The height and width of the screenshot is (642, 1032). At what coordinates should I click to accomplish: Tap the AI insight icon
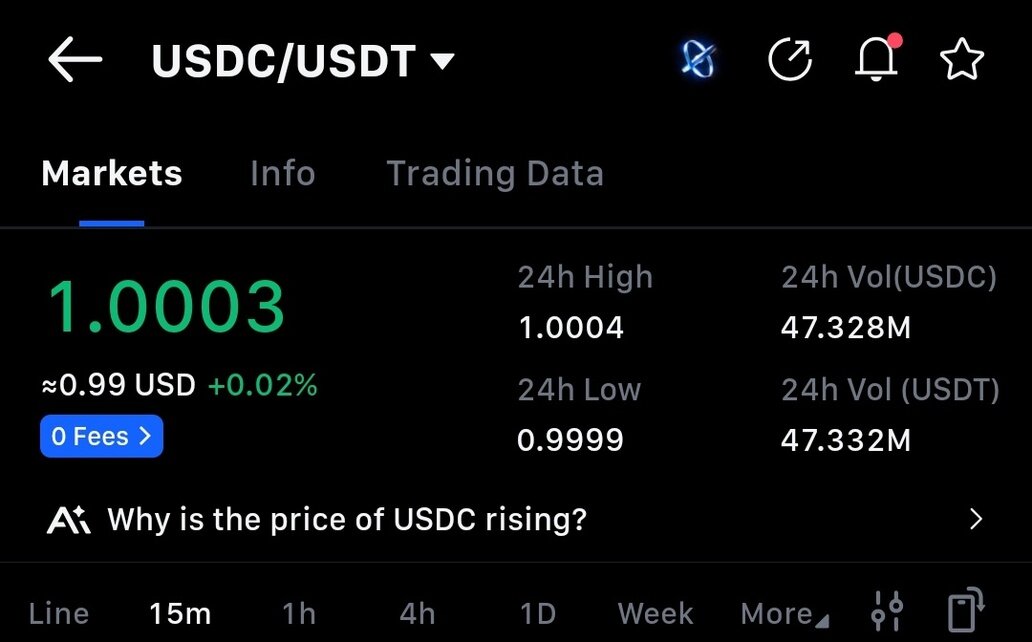(x=68, y=520)
